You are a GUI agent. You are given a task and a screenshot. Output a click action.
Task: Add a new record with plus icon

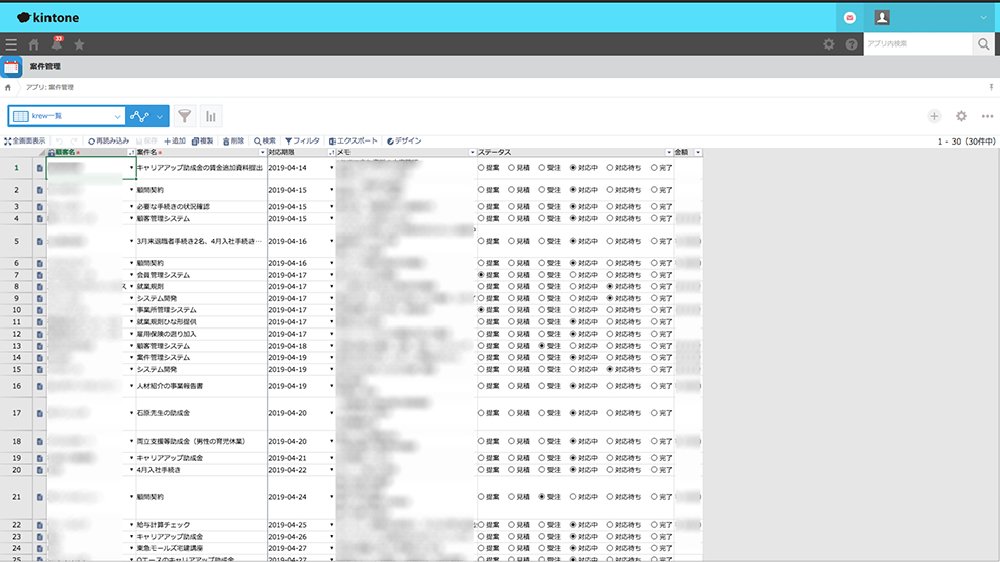point(934,116)
